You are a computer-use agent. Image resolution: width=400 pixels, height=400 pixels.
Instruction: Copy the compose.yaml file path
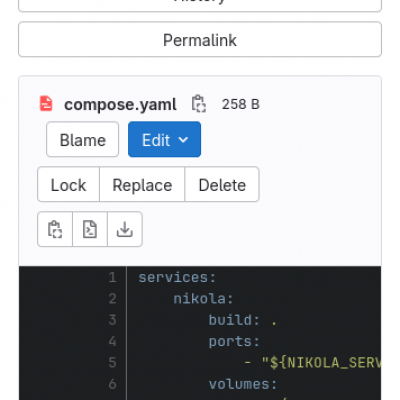199,104
